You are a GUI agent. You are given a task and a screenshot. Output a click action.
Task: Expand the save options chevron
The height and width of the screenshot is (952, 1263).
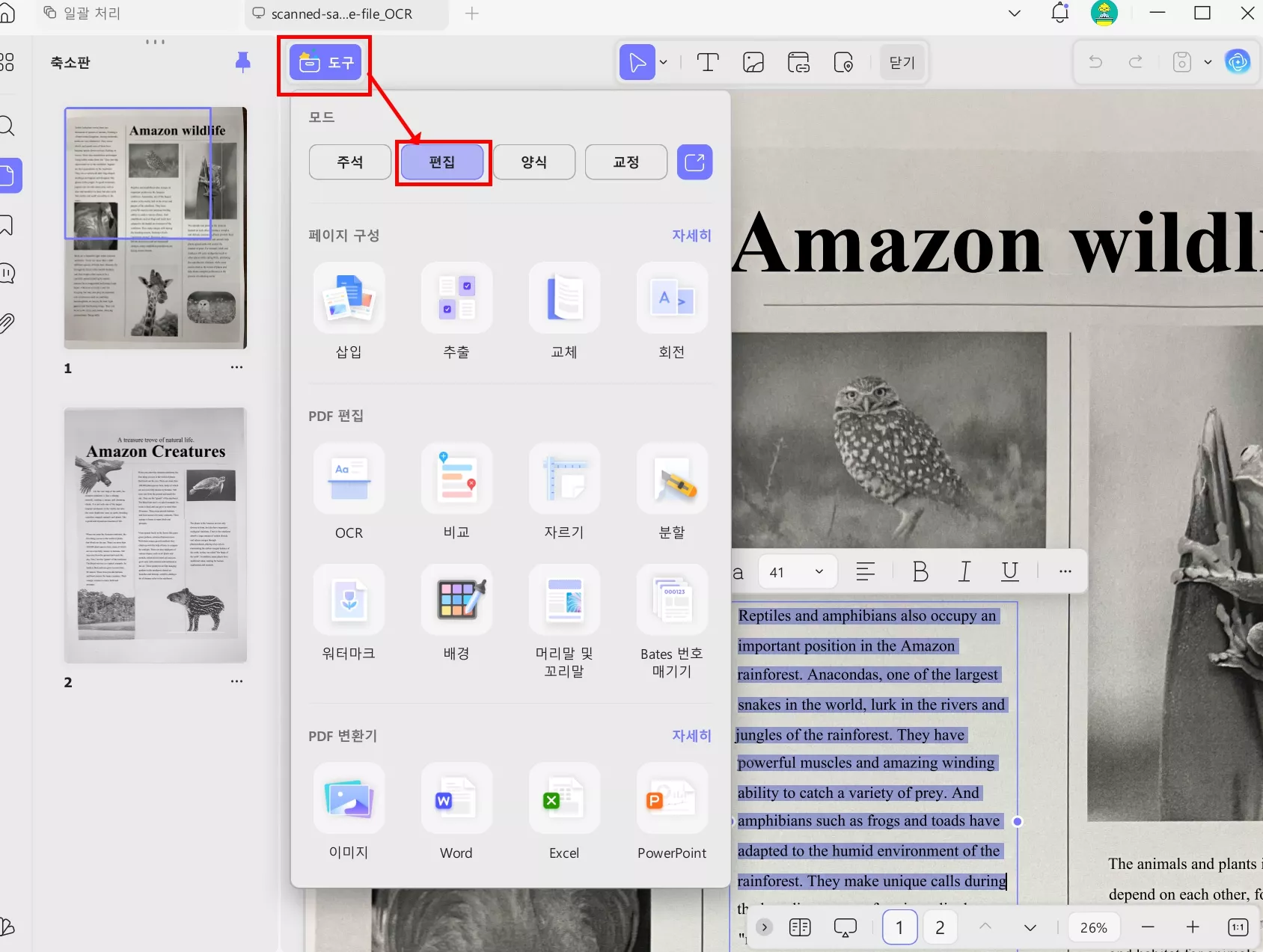[x=1207, y=62]
